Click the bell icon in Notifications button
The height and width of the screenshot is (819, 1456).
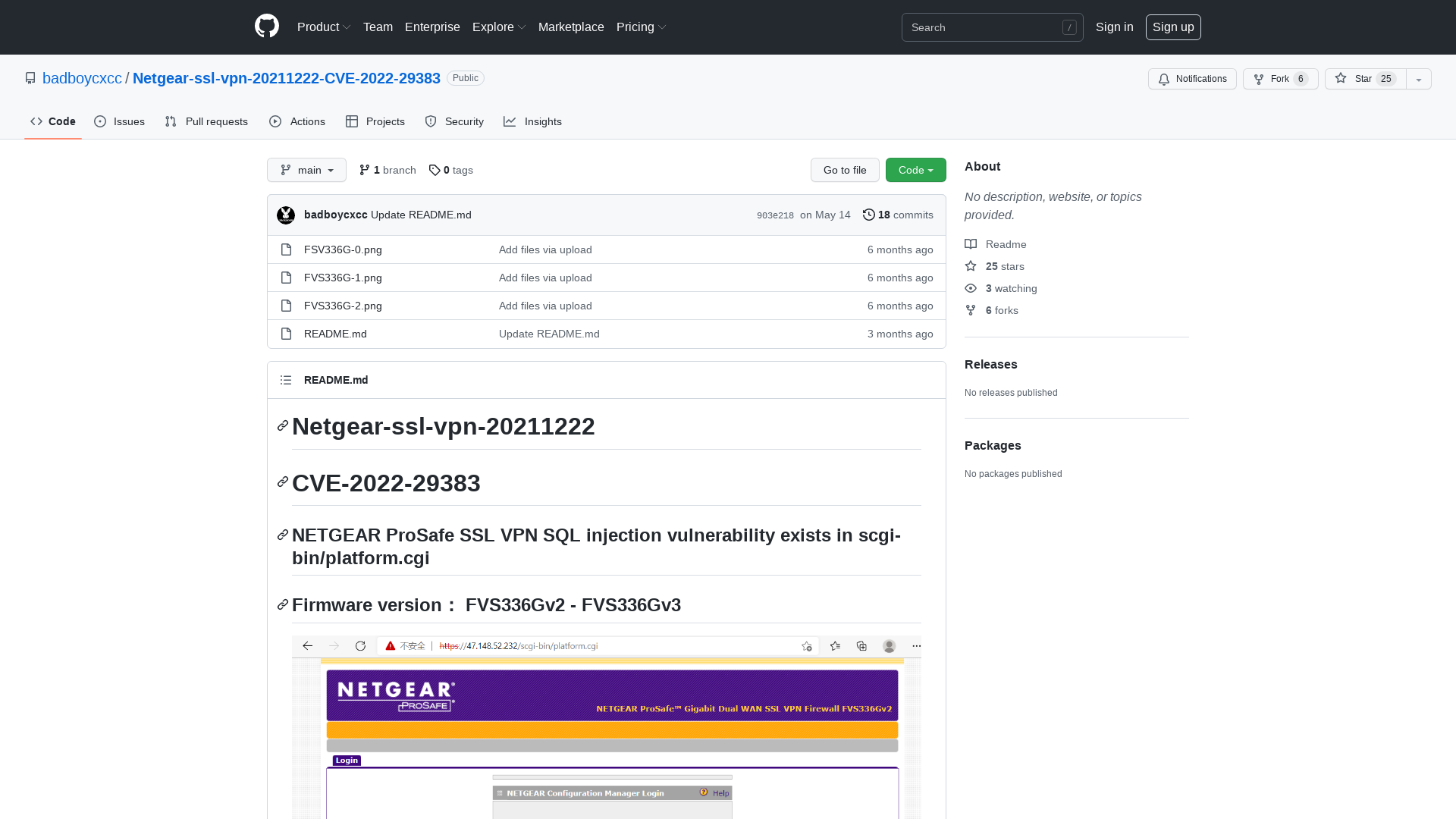[1164, 79]
